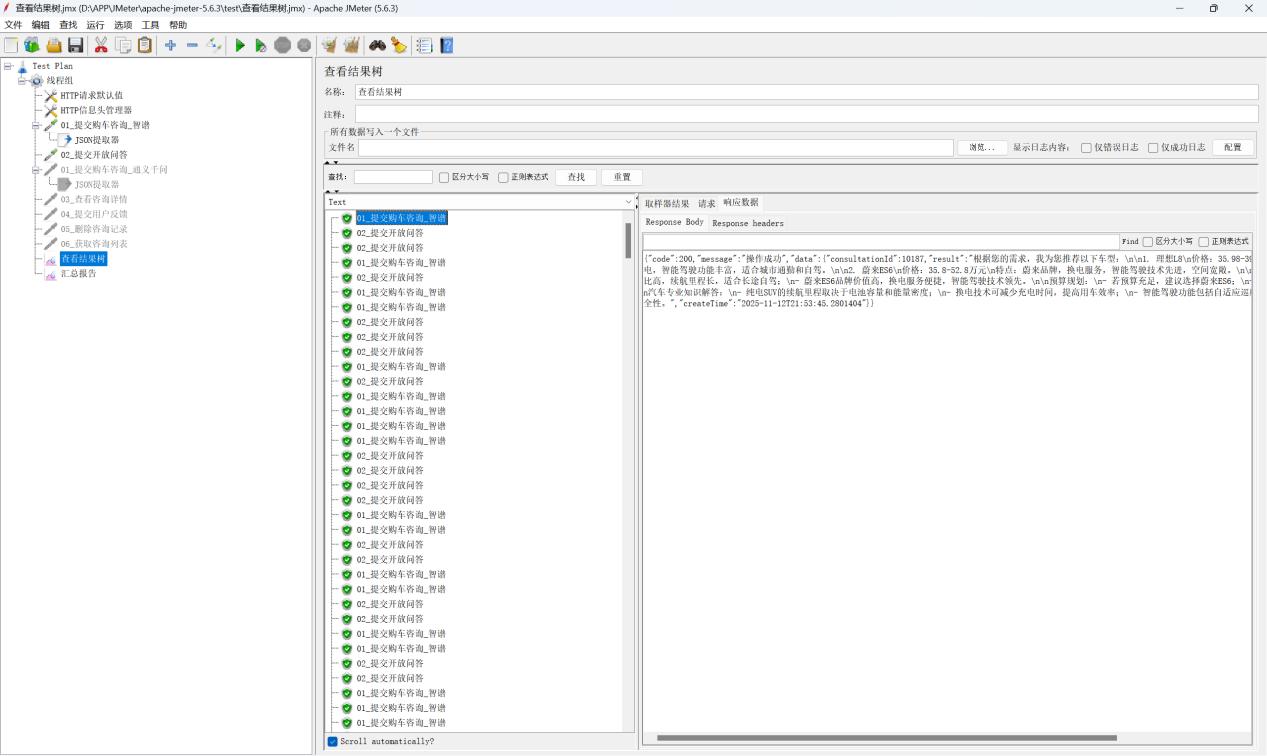The image size is (1267, 756).
Task: Clear results with single broom icon
Action: pos(329,45)
